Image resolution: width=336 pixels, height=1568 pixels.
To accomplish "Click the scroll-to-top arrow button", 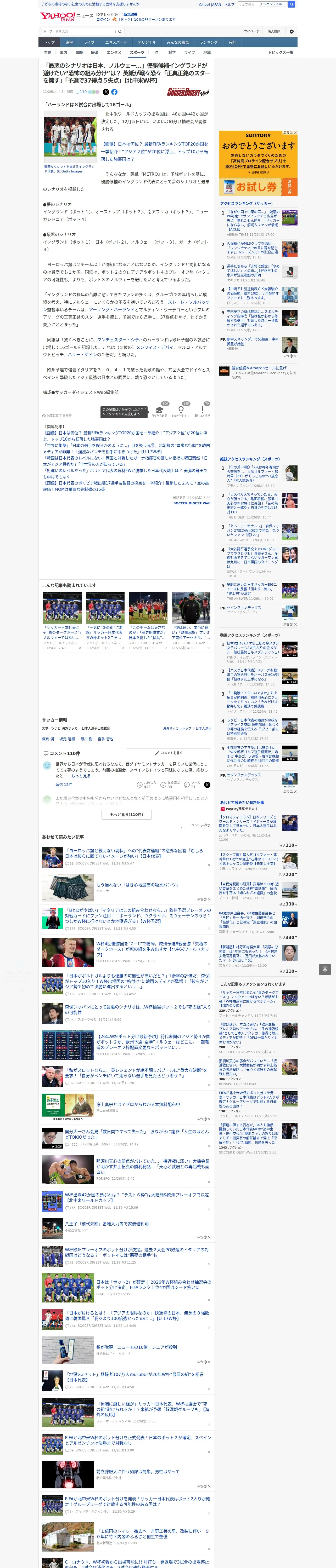I will (x=324, y=969).
